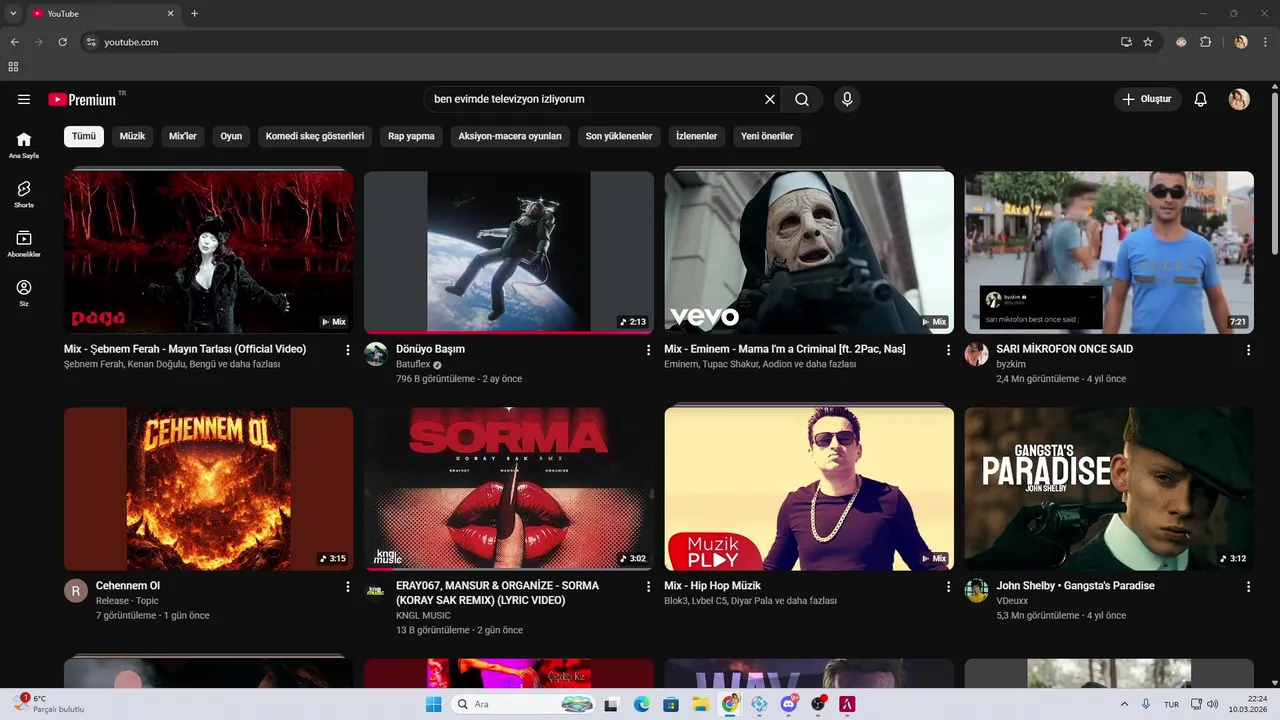Screen dimensions: 1280x720
Task: Select the Tümü filter chip
Action: [84, 136]
